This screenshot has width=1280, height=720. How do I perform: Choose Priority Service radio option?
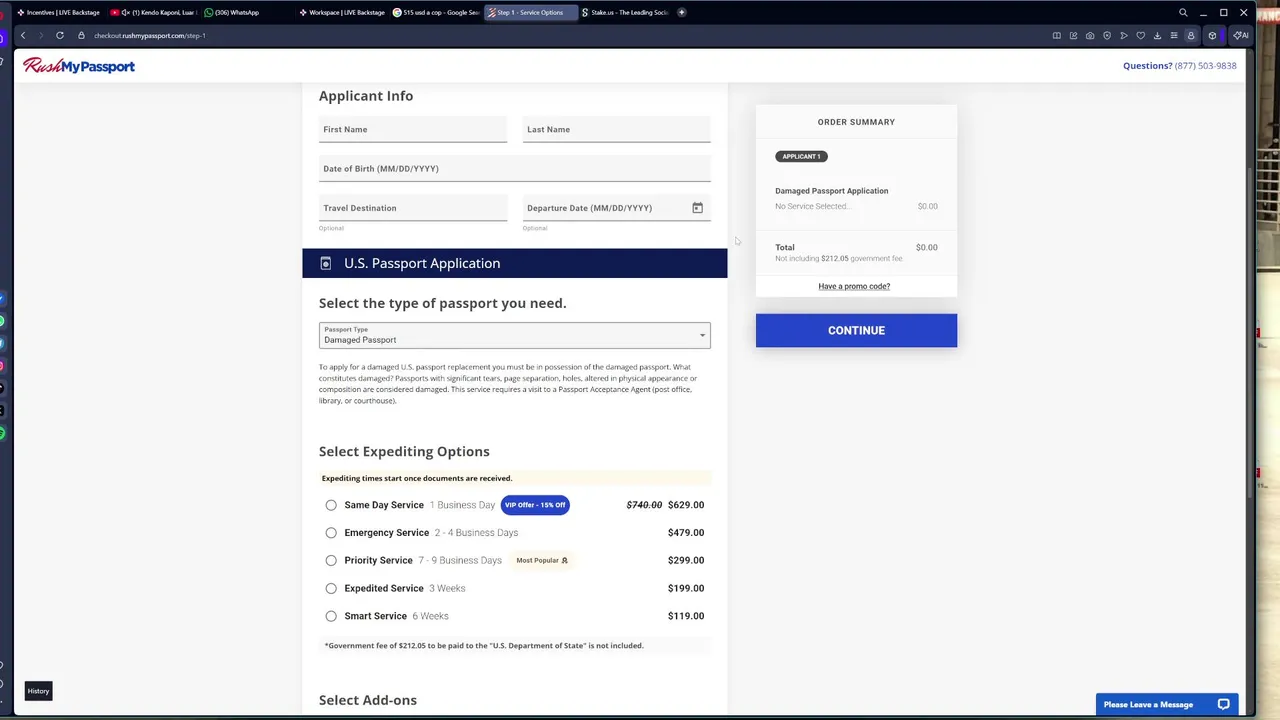331,561
